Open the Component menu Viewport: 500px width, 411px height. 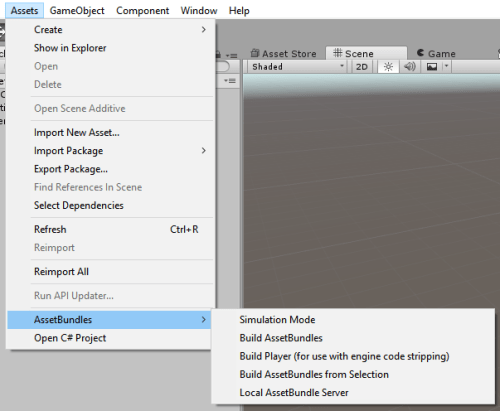tap(142, 11)
